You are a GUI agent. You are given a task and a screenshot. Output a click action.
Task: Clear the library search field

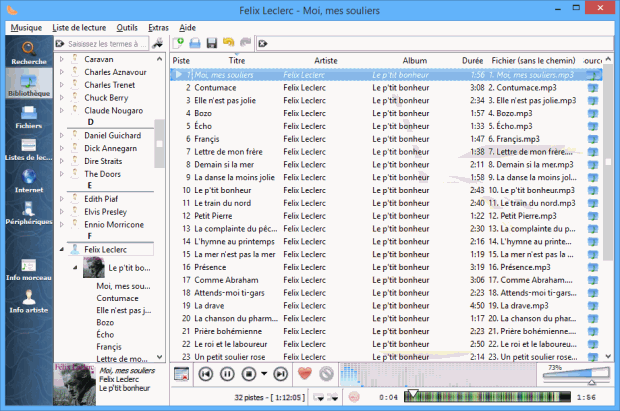tap(60, 44)
